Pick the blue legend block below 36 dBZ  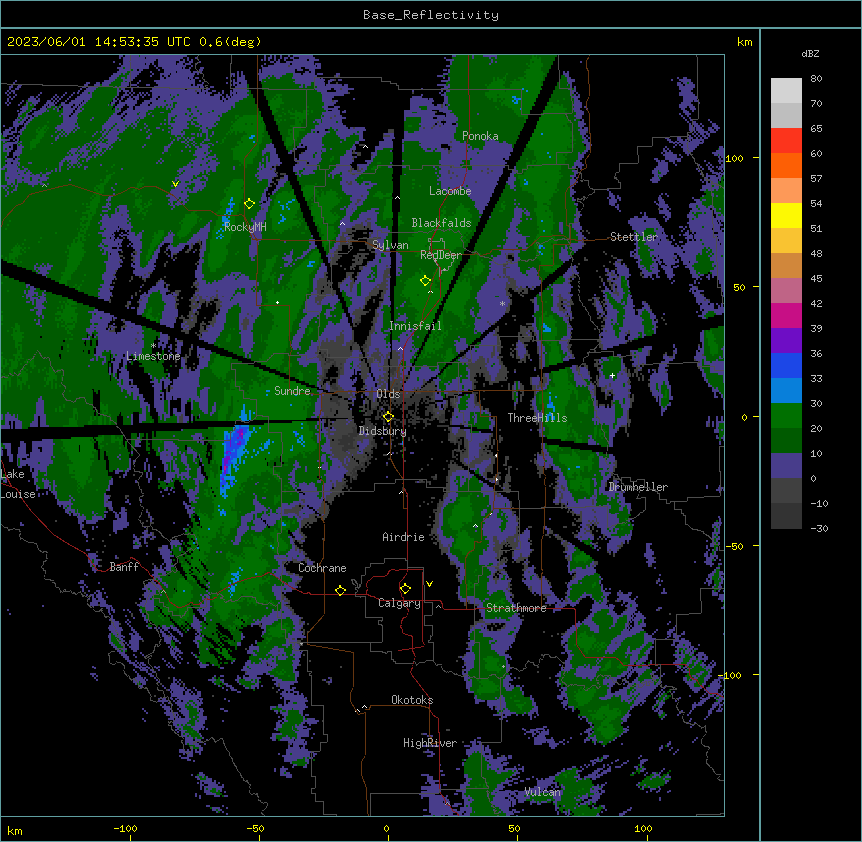coord(786,365)
